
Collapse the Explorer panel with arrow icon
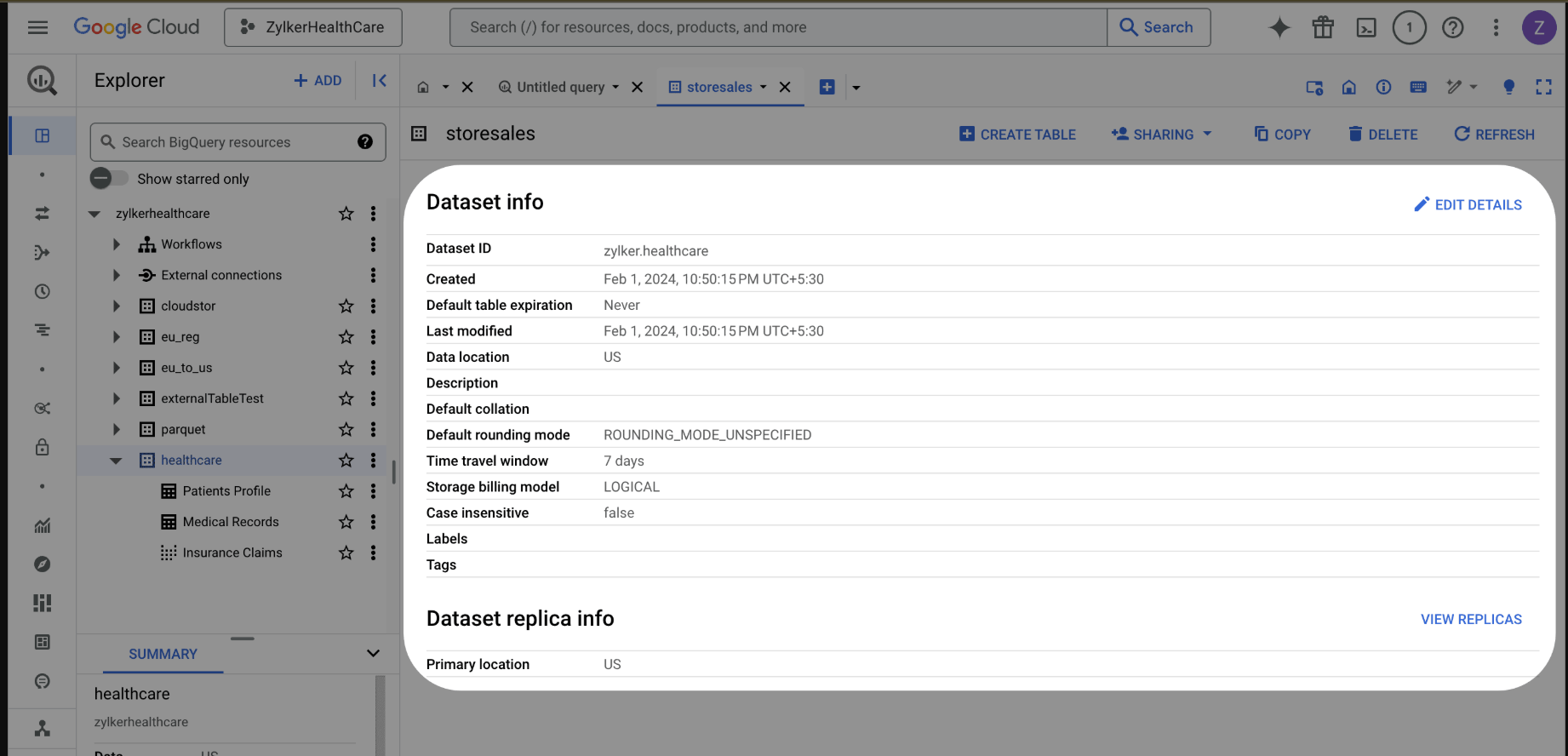[x=379, y=81]
